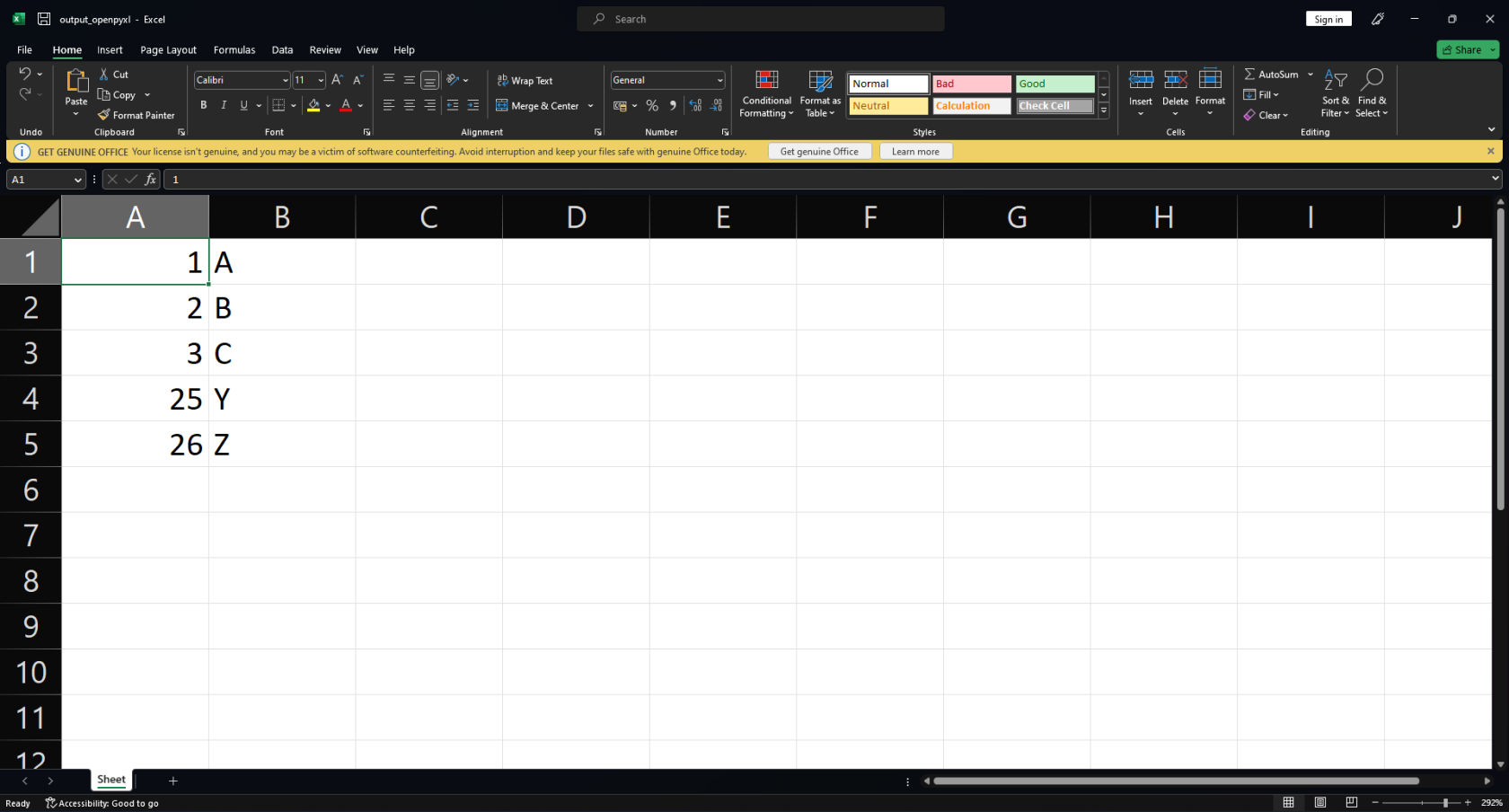Click the Paste clipboard icon
The height and width of the screenshot is (812, 1509).
coord(76,81)
